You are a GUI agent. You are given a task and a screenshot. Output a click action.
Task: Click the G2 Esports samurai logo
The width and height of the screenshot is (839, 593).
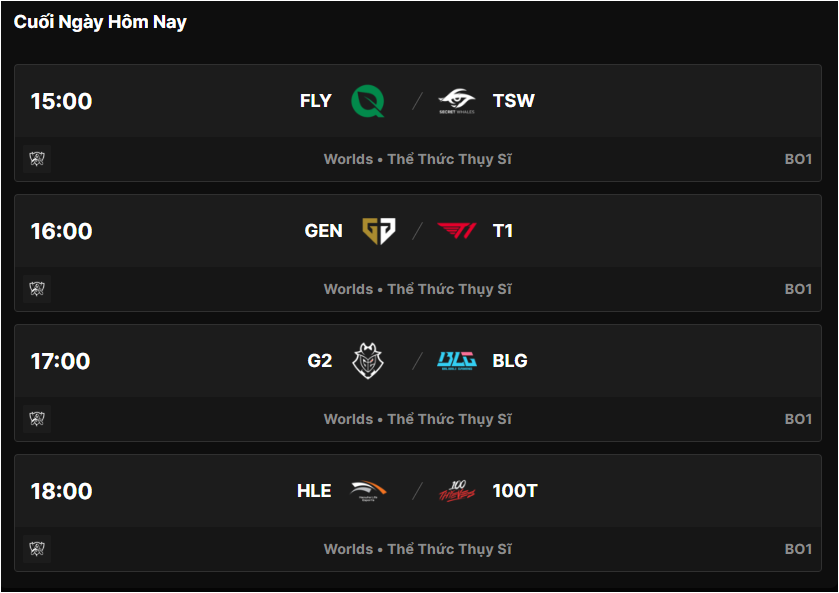tap(368, 361)
